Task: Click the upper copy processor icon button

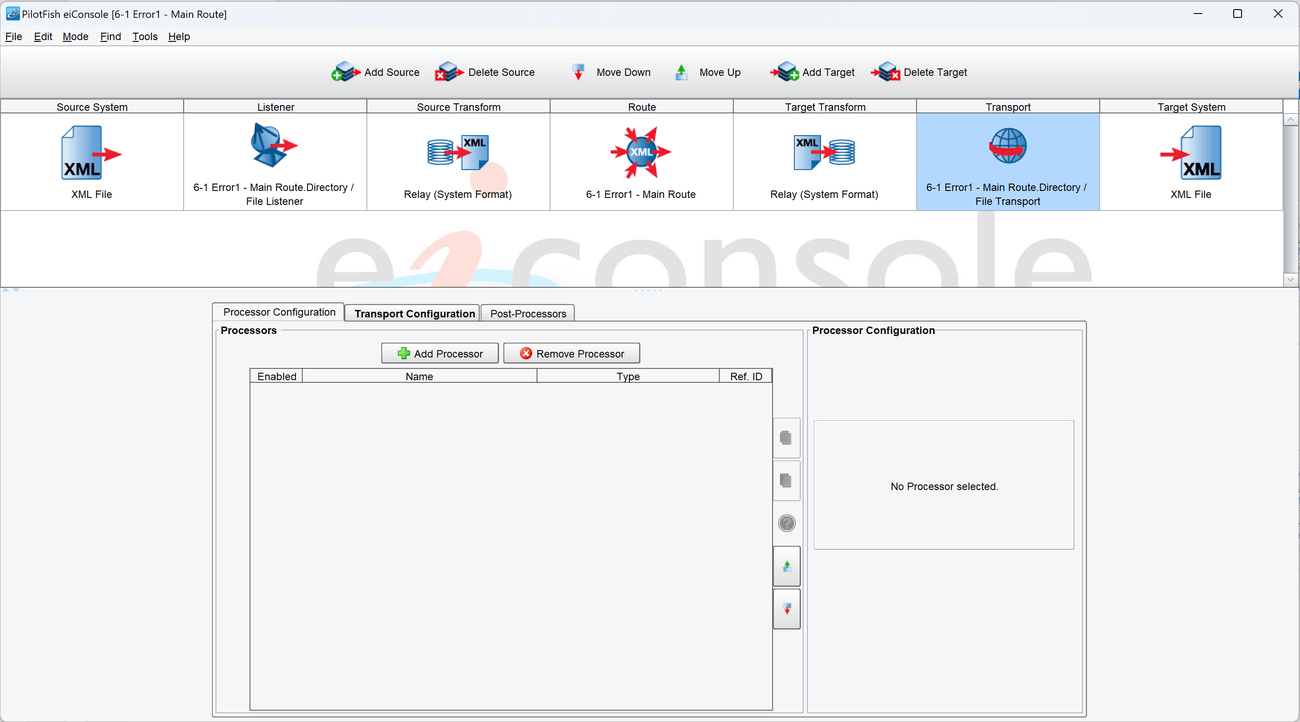Action: pos(787,438)
